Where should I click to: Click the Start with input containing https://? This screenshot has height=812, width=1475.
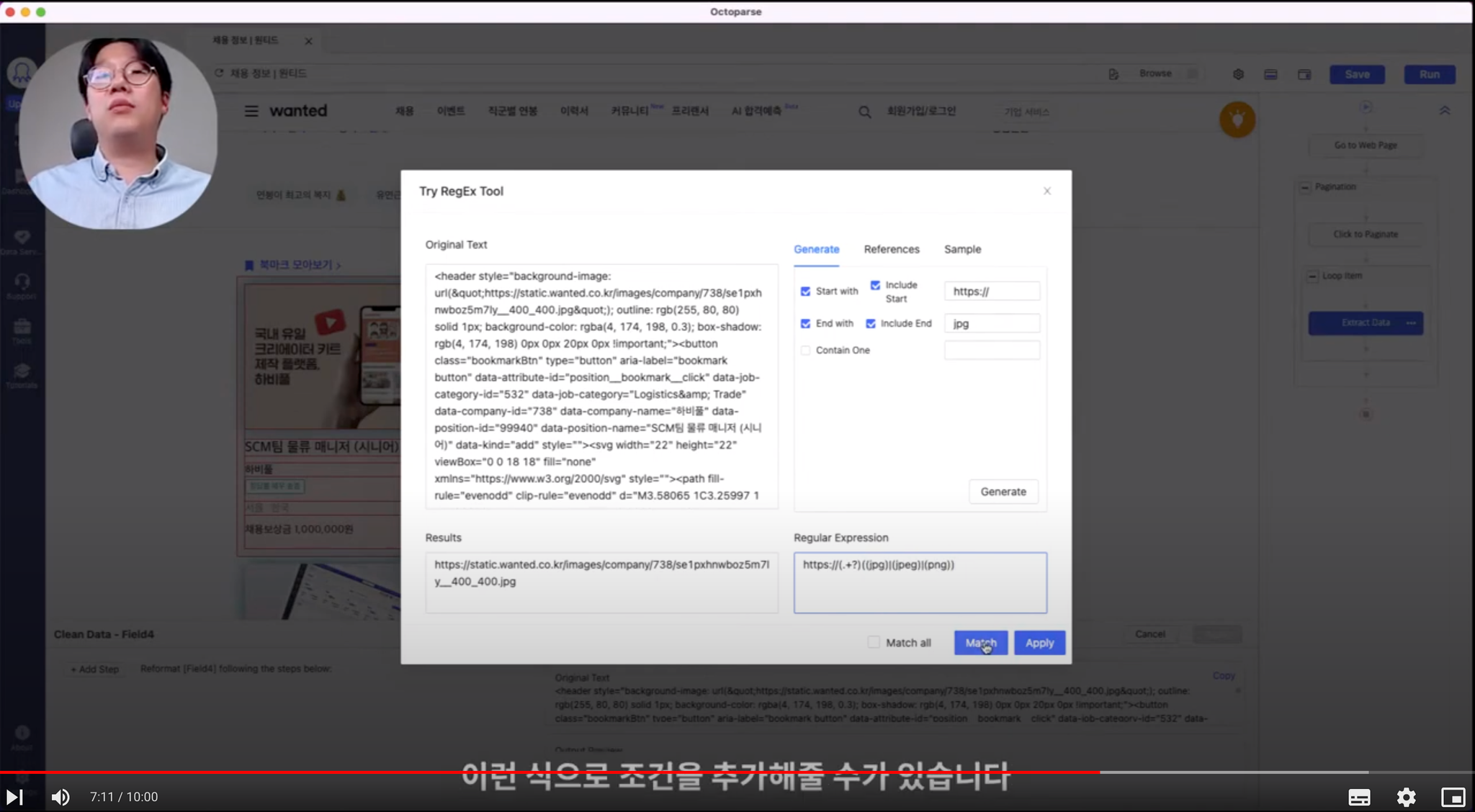pos(992,292)
